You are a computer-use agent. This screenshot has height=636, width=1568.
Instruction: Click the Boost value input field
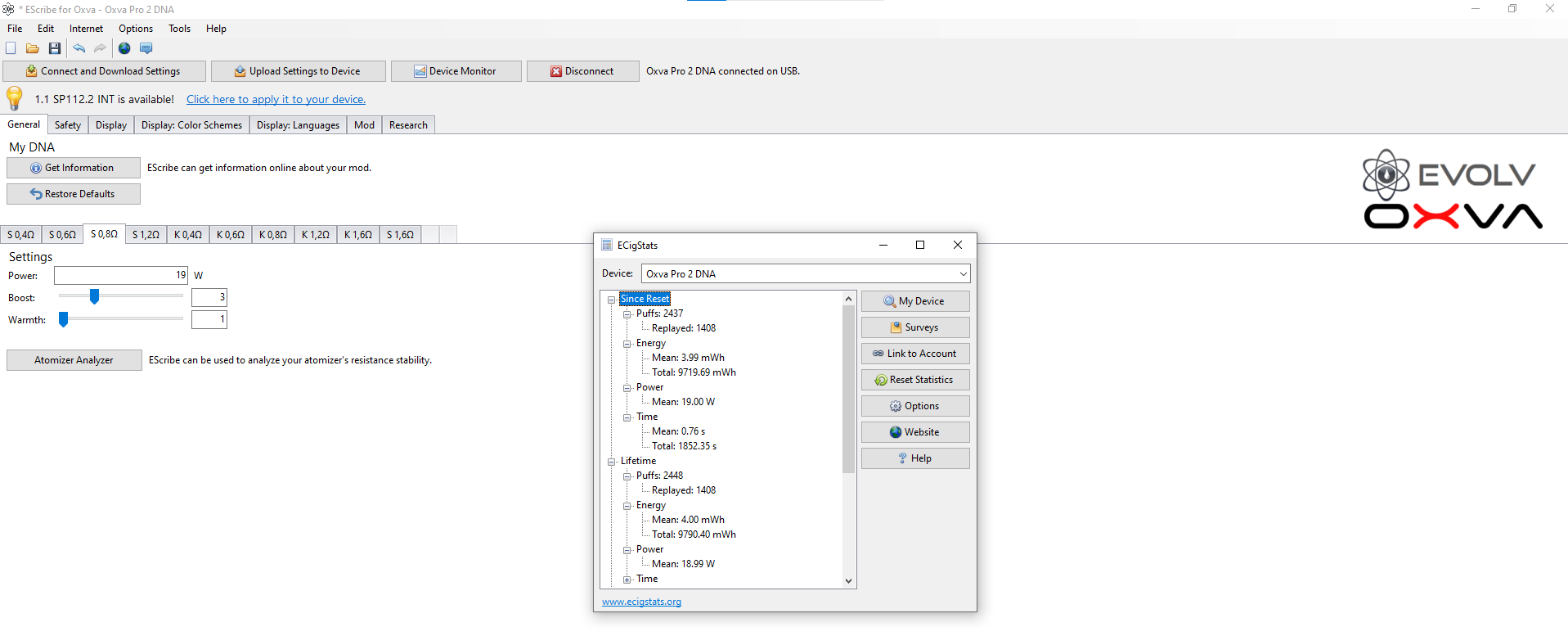(209, 297)
